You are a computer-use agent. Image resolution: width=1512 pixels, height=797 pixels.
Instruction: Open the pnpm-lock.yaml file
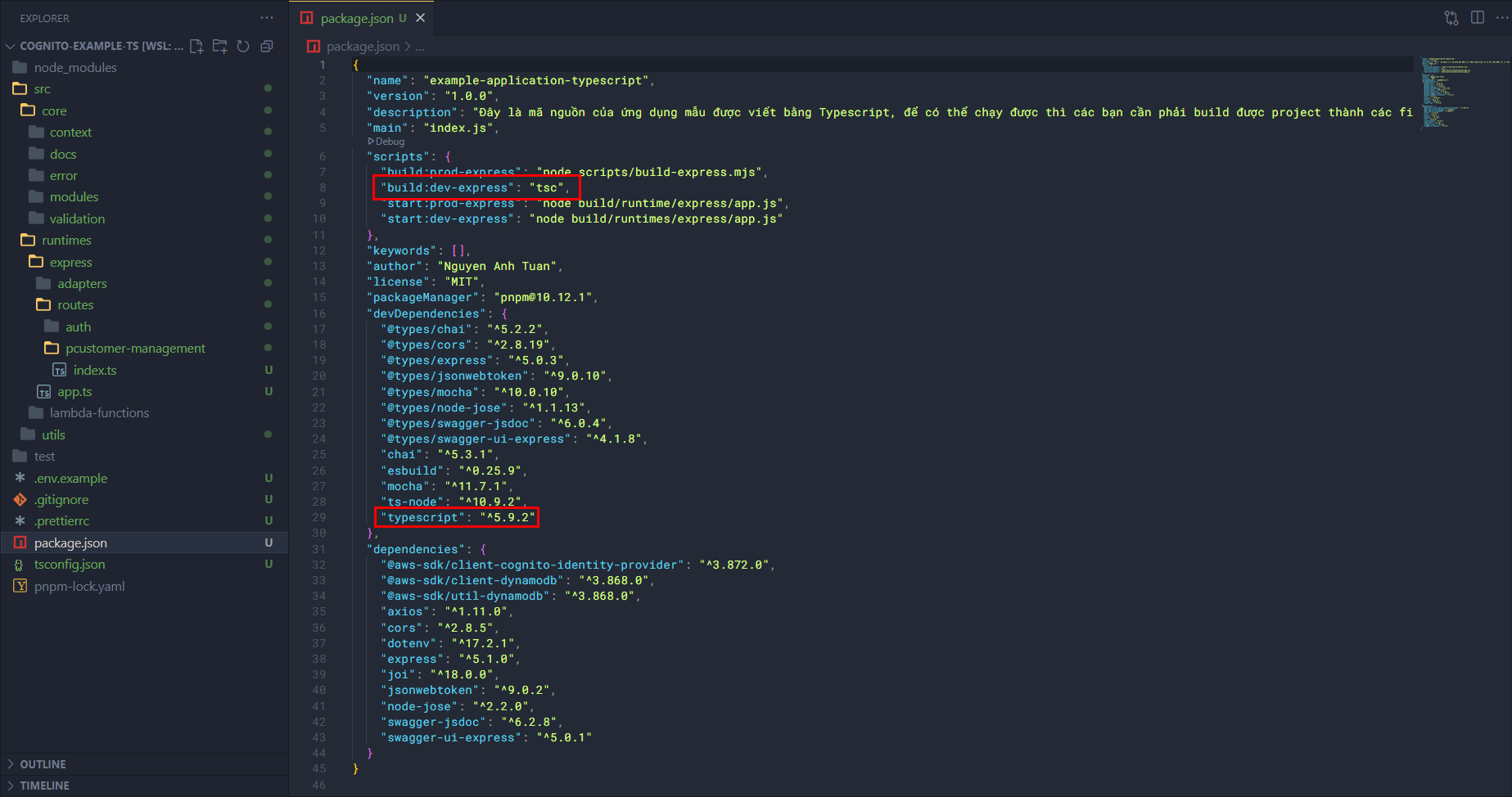[x=79, y=587]
